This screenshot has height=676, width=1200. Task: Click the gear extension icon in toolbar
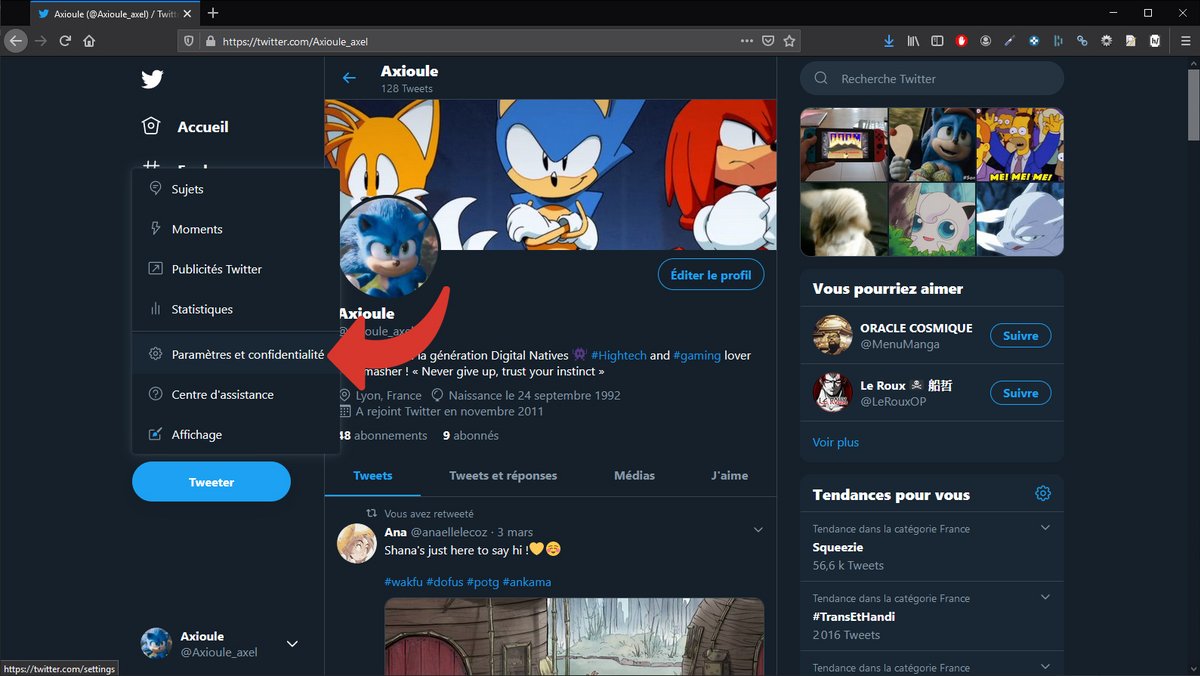1107,41
